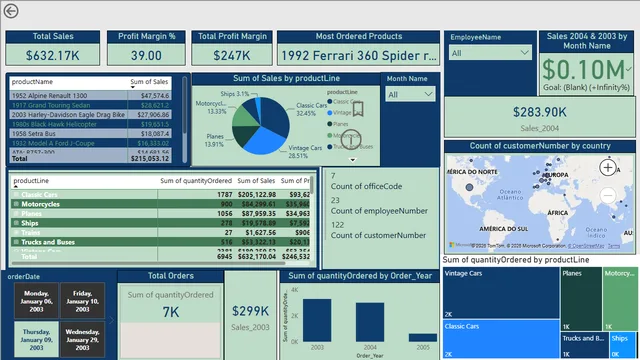
Task: Zoom out on the country map
Action: (x=608, y=196)
